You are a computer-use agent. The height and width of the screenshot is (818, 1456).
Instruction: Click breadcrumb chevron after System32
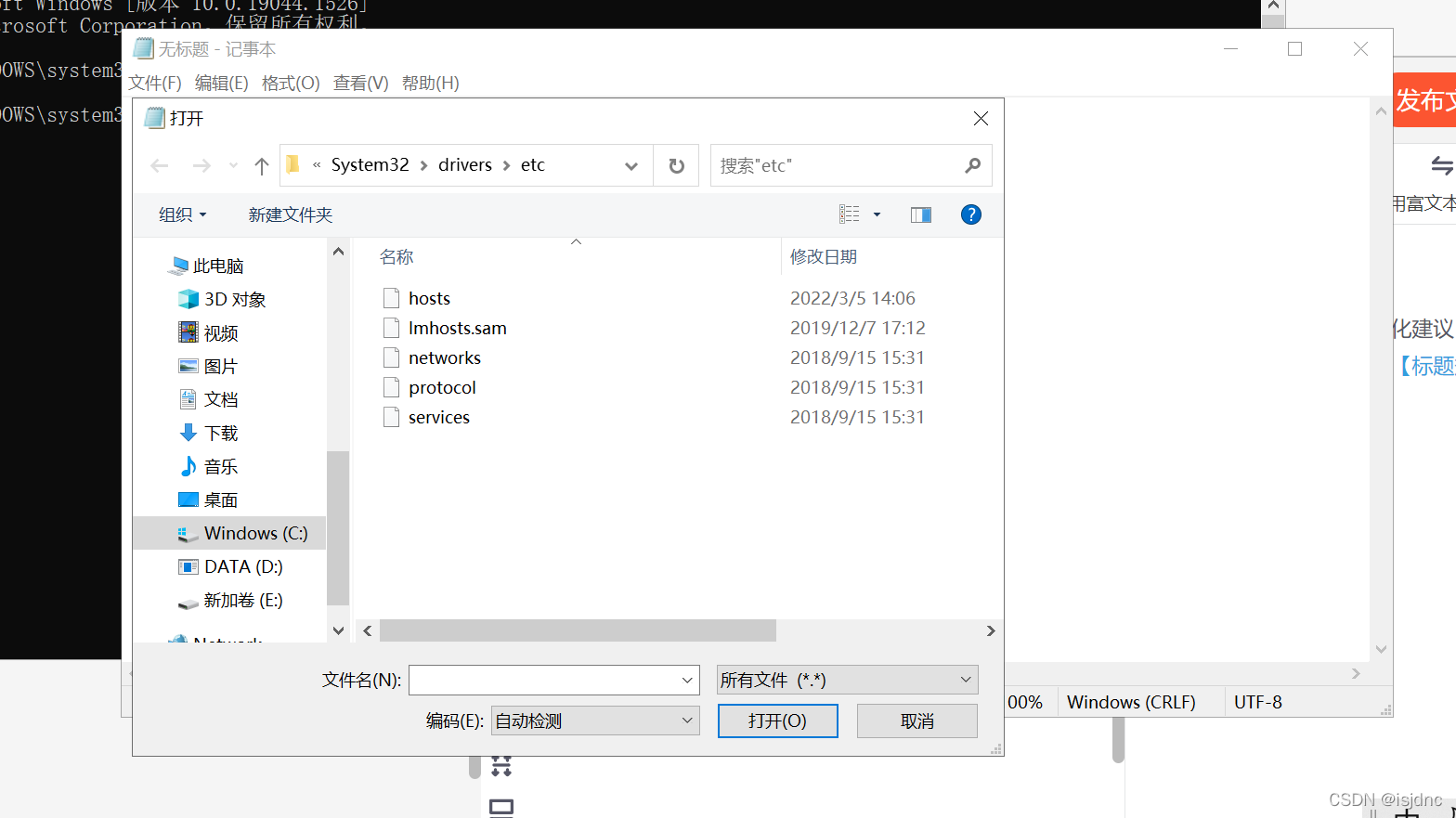(423, 166)
